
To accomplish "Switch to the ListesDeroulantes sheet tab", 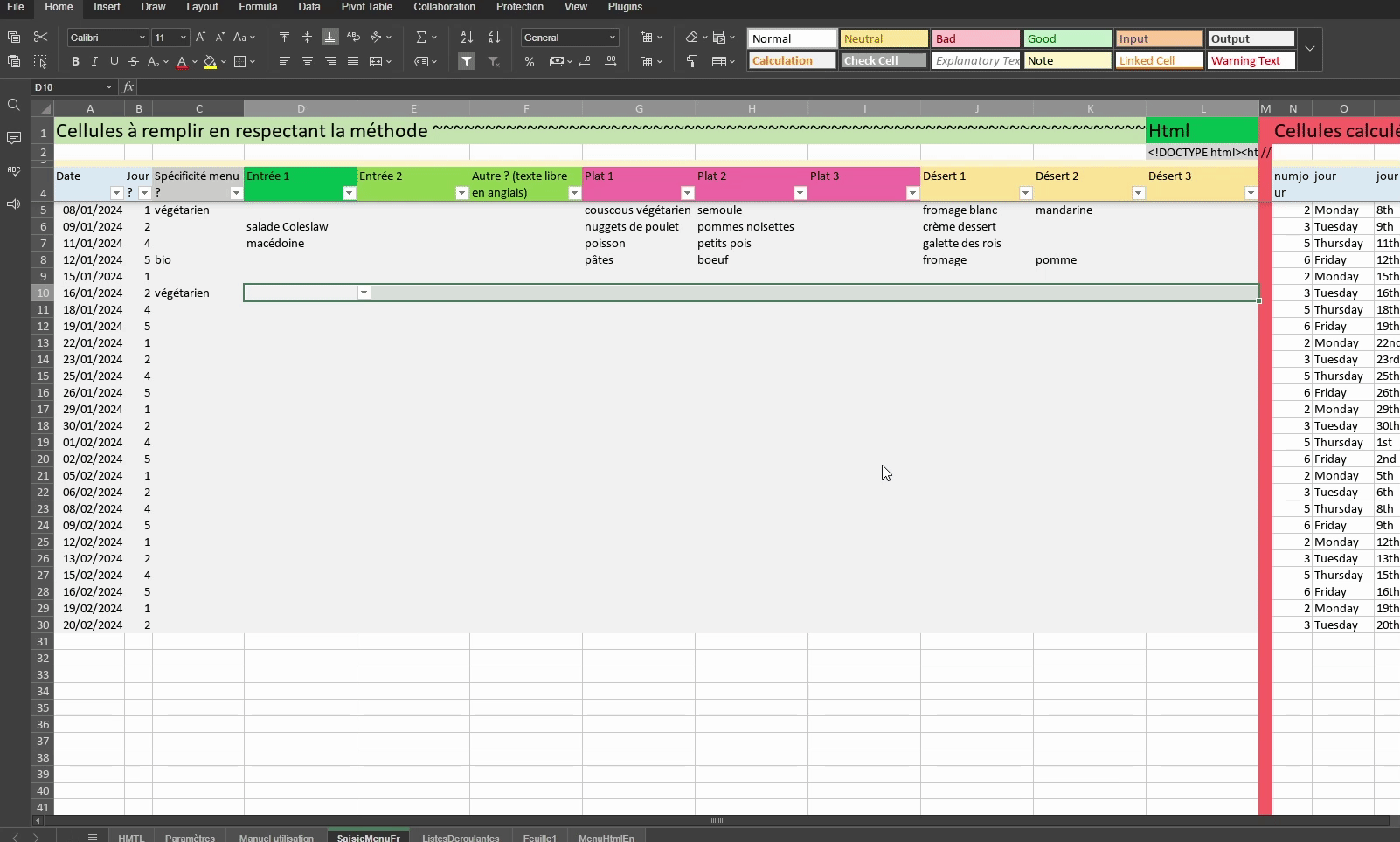I will [x=461, y=837].
